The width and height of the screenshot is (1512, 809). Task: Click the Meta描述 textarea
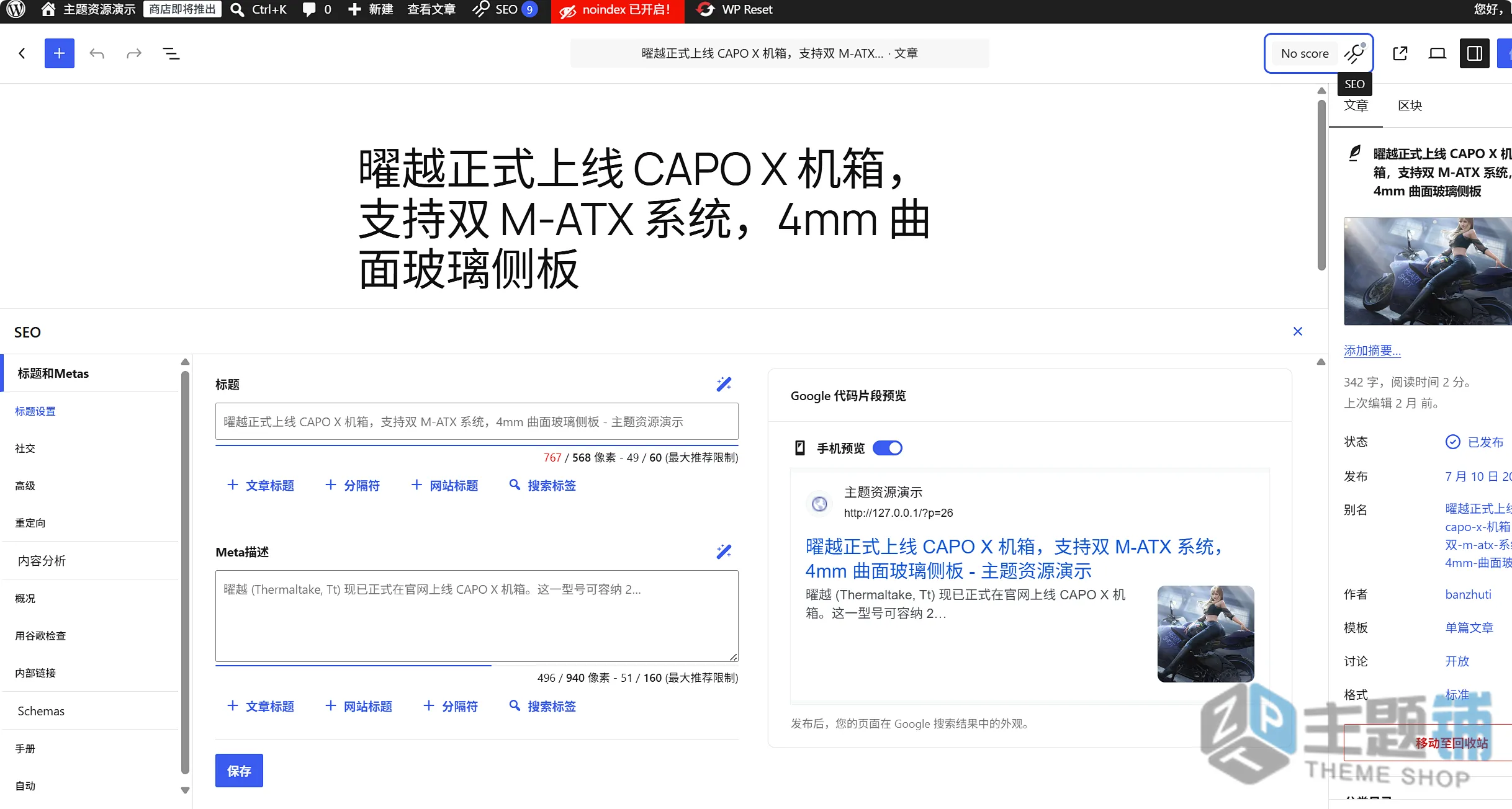tap(477, 616)
